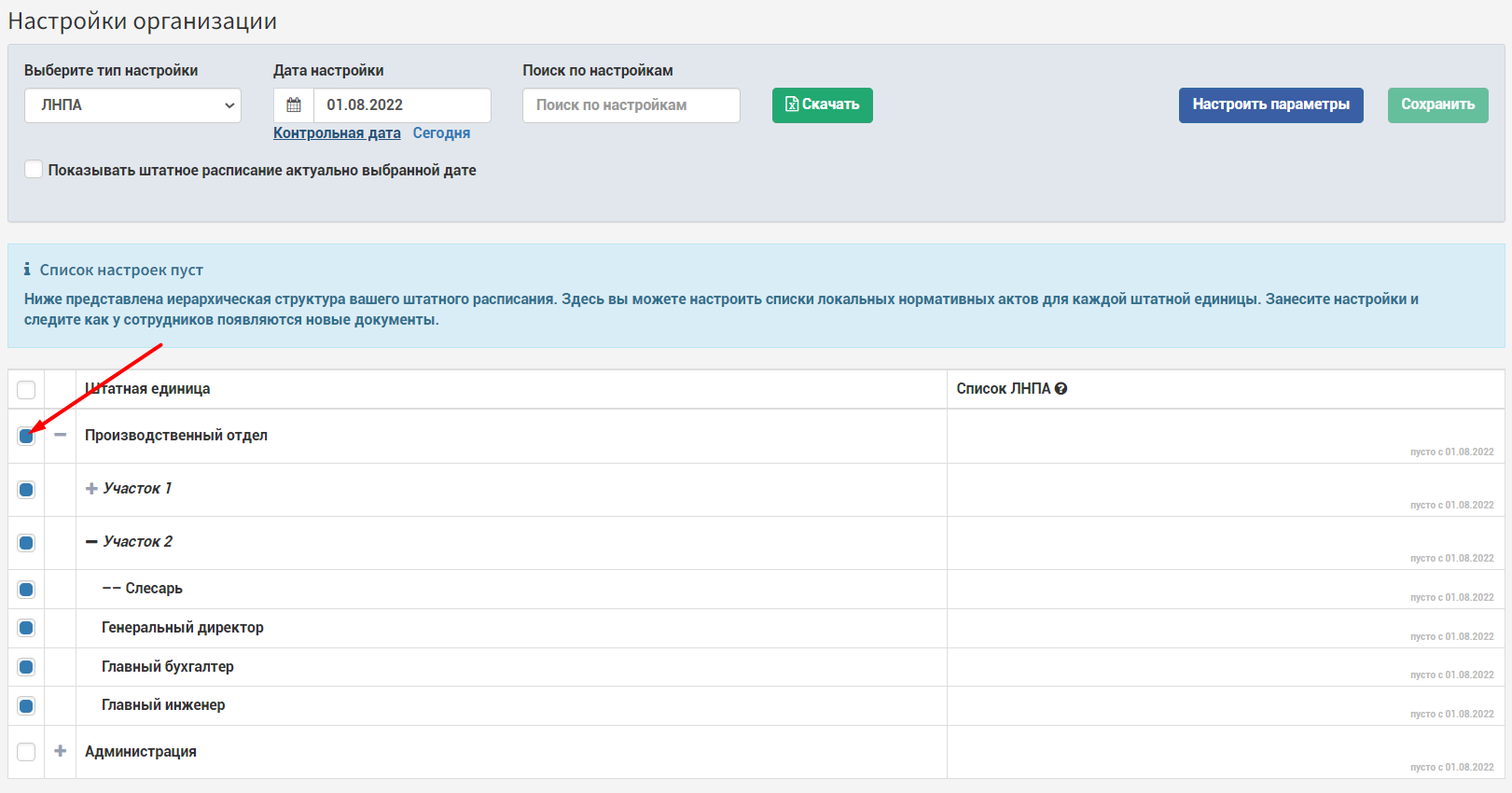Open the setting type dropdown ЛНПА

click(132, 105)
